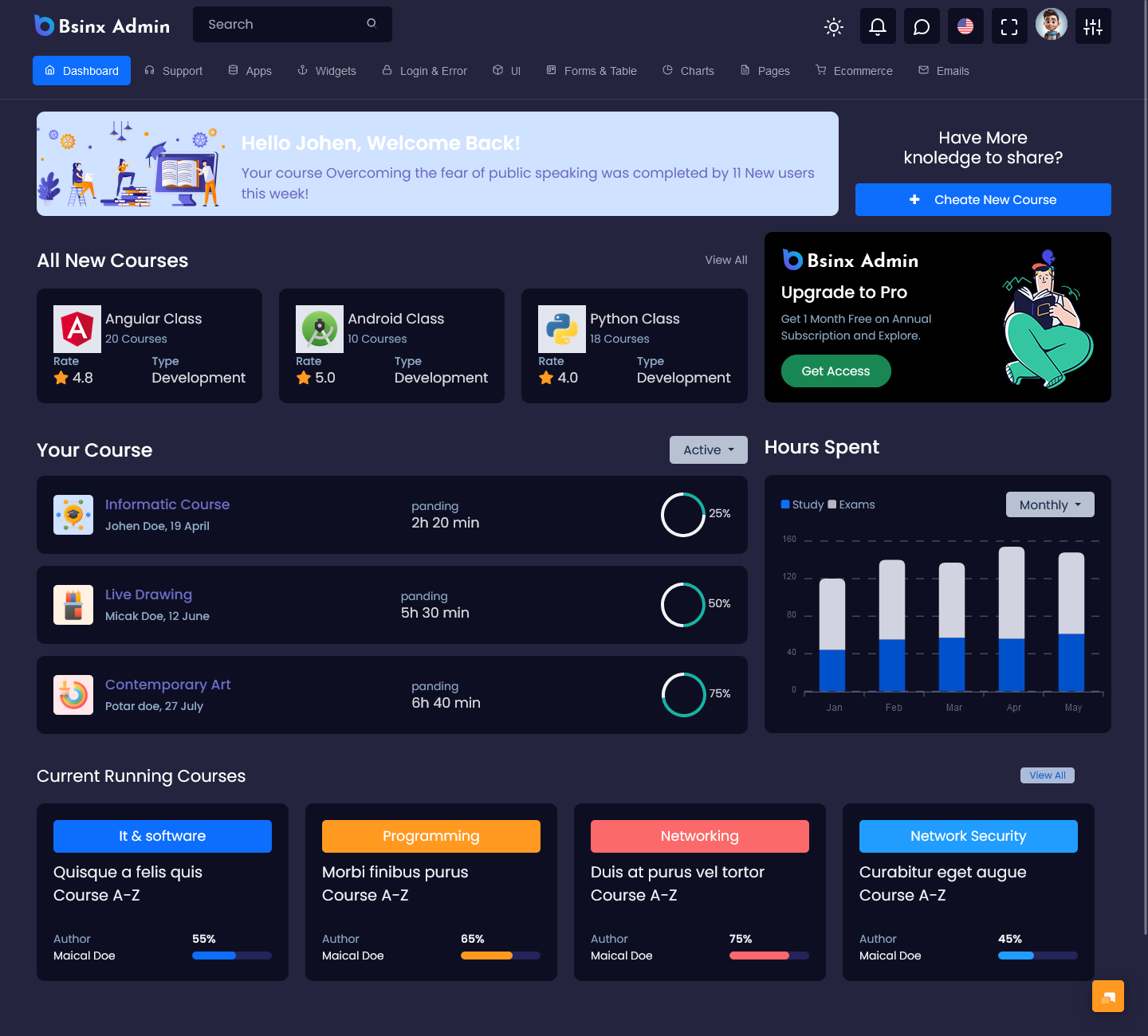Click the Python Class course icon
Screen dimensions: 1148x1036
click(562, 328)
